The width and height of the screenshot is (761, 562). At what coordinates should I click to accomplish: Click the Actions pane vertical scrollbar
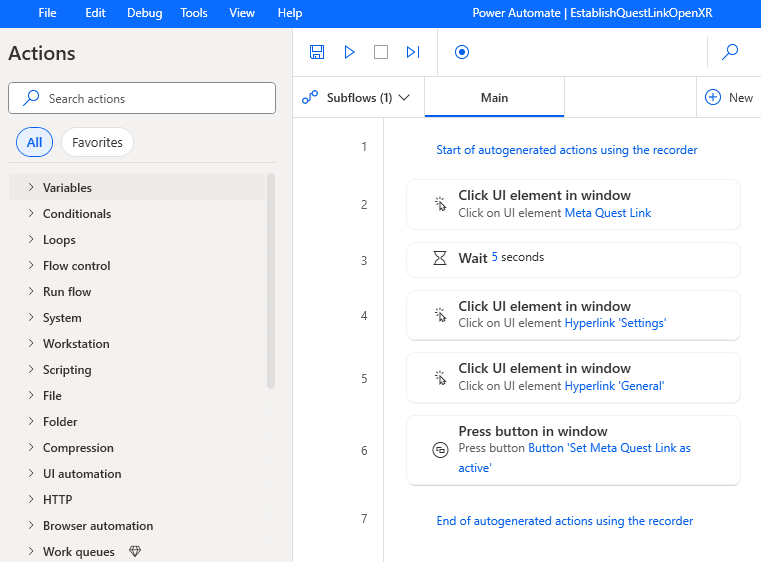(271, 280)
